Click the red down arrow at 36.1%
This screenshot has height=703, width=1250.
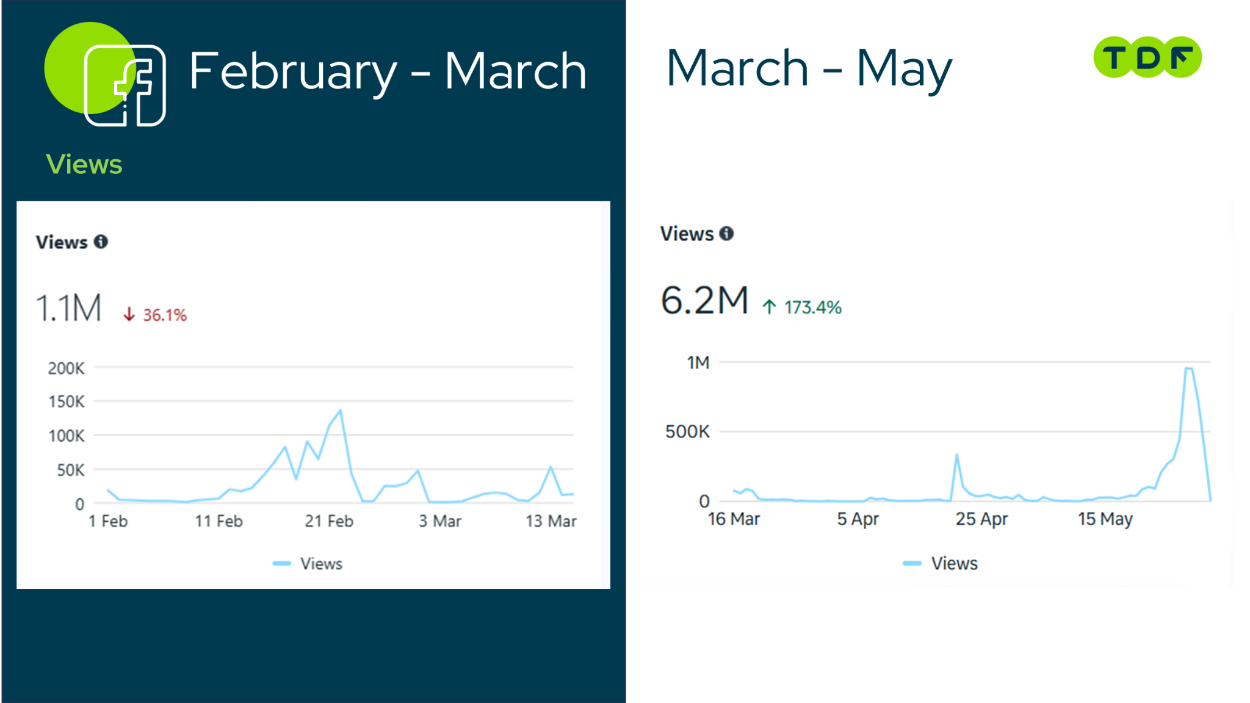pos(128,315)
